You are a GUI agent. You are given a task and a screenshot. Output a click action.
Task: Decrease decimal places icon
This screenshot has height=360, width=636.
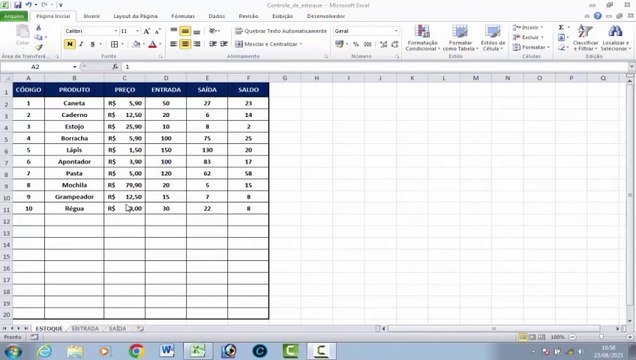395,44
